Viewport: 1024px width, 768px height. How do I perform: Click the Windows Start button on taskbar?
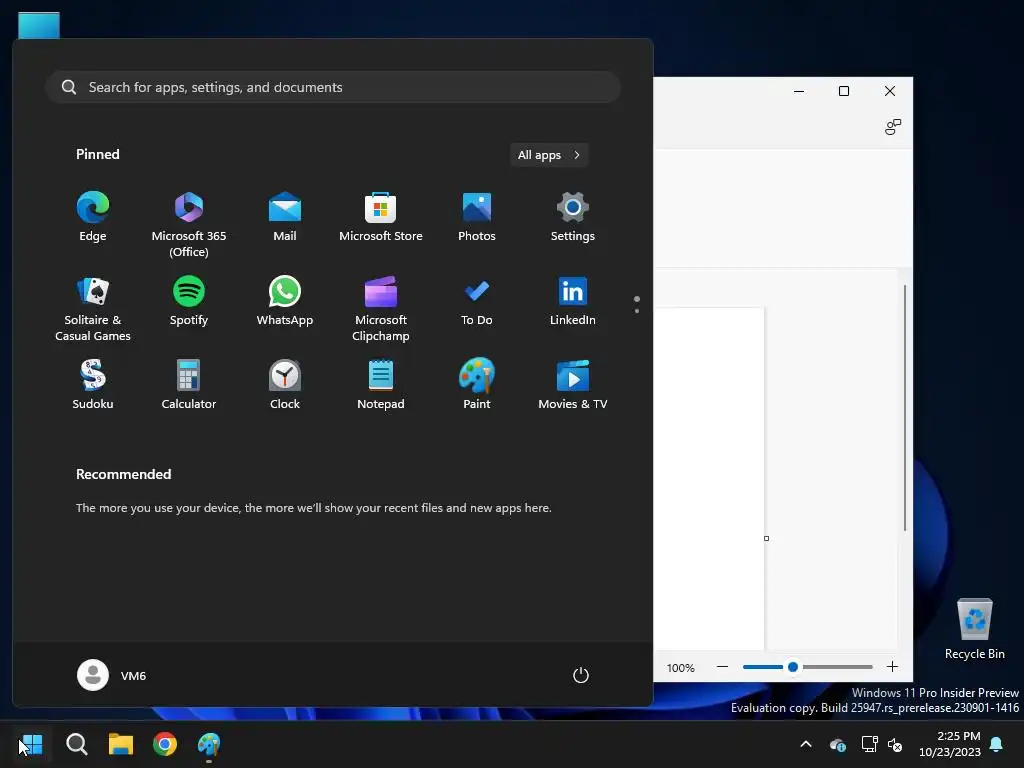pos(31,744)
